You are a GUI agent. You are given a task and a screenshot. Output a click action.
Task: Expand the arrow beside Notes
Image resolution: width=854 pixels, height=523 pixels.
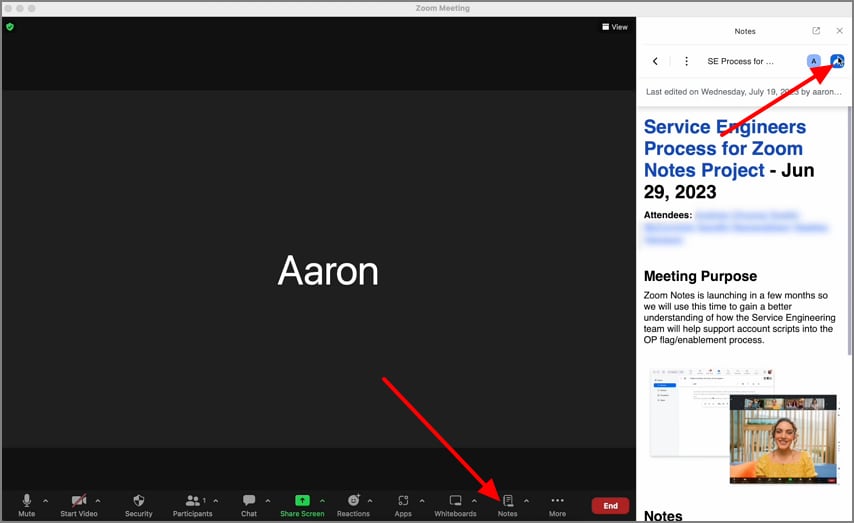(x=526, y=501)
